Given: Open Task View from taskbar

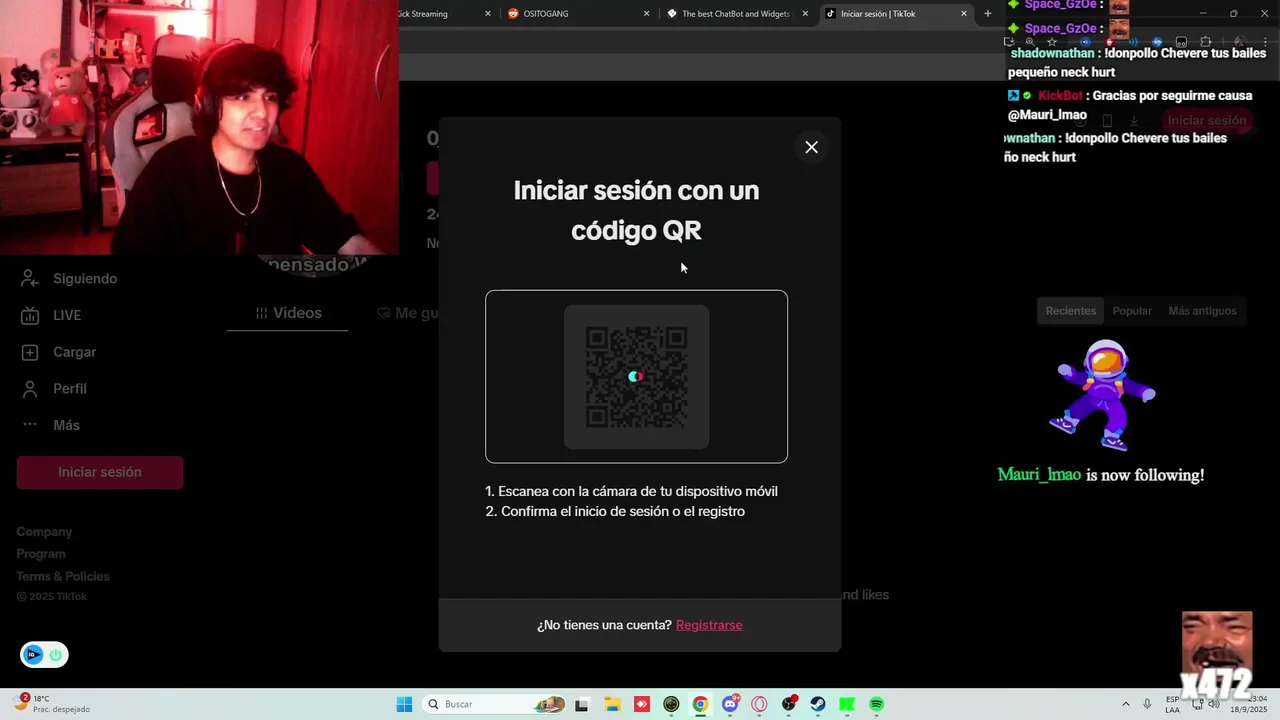Looking at the screenshot, I should 582,704.
